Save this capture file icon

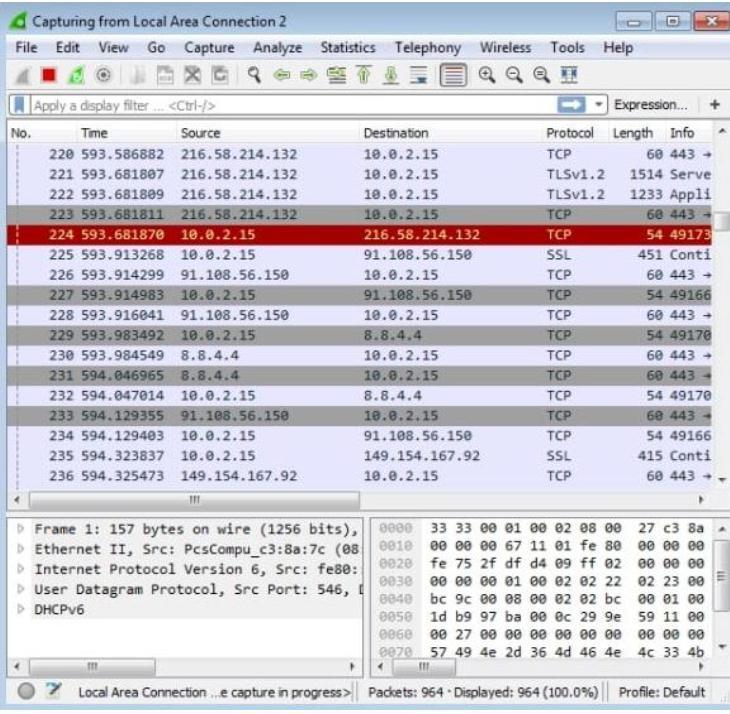pos(165,75)
